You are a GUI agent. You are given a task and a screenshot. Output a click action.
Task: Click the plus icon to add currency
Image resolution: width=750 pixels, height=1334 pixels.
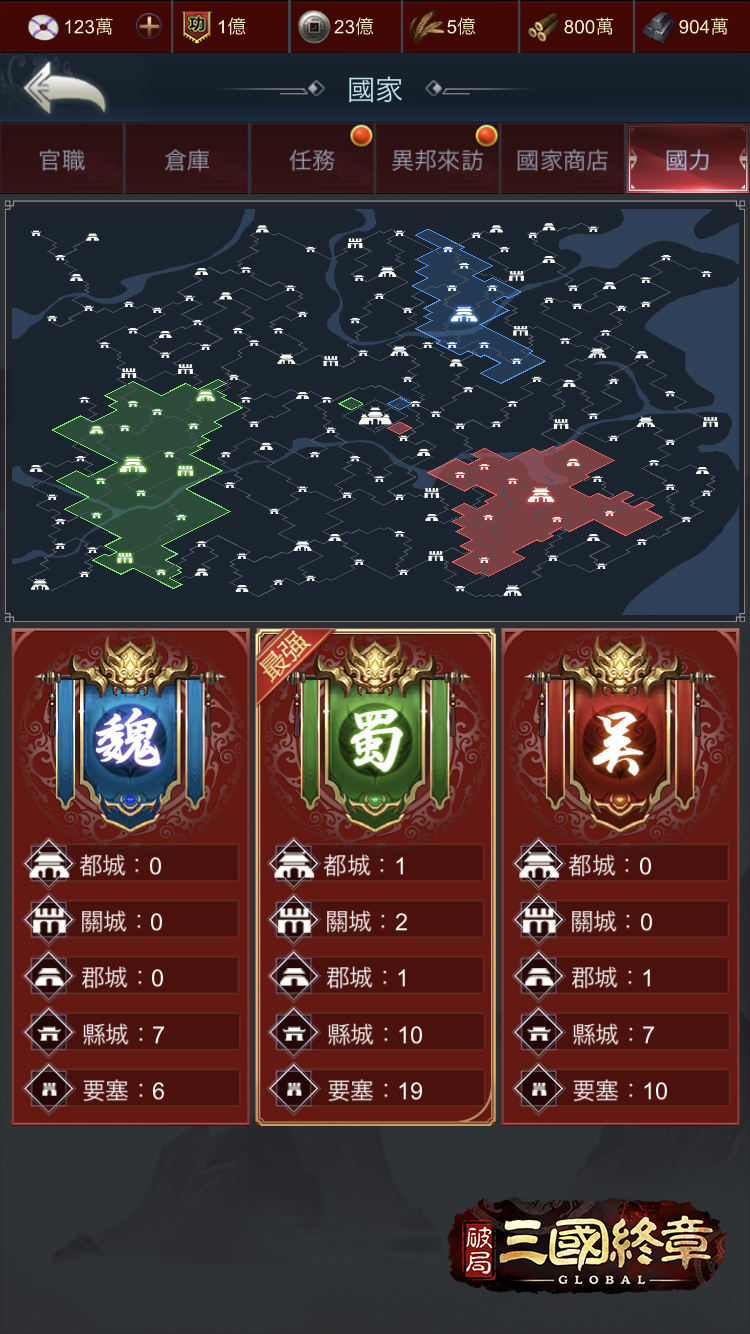click(149, 26)
